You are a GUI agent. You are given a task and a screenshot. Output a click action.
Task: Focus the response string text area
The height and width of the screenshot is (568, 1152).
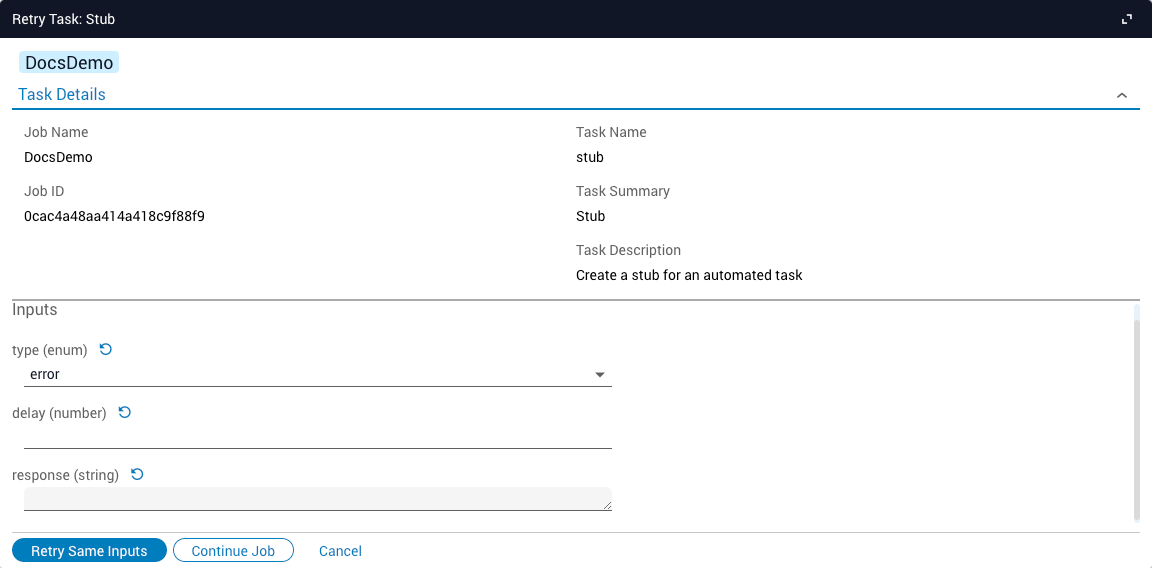(316, 498)
